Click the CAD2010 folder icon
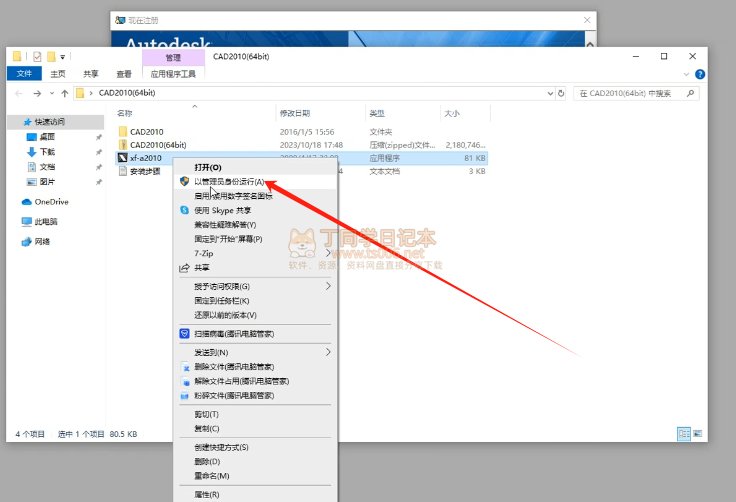The width and height of the screenshot is (736, 502). (123, 131)
